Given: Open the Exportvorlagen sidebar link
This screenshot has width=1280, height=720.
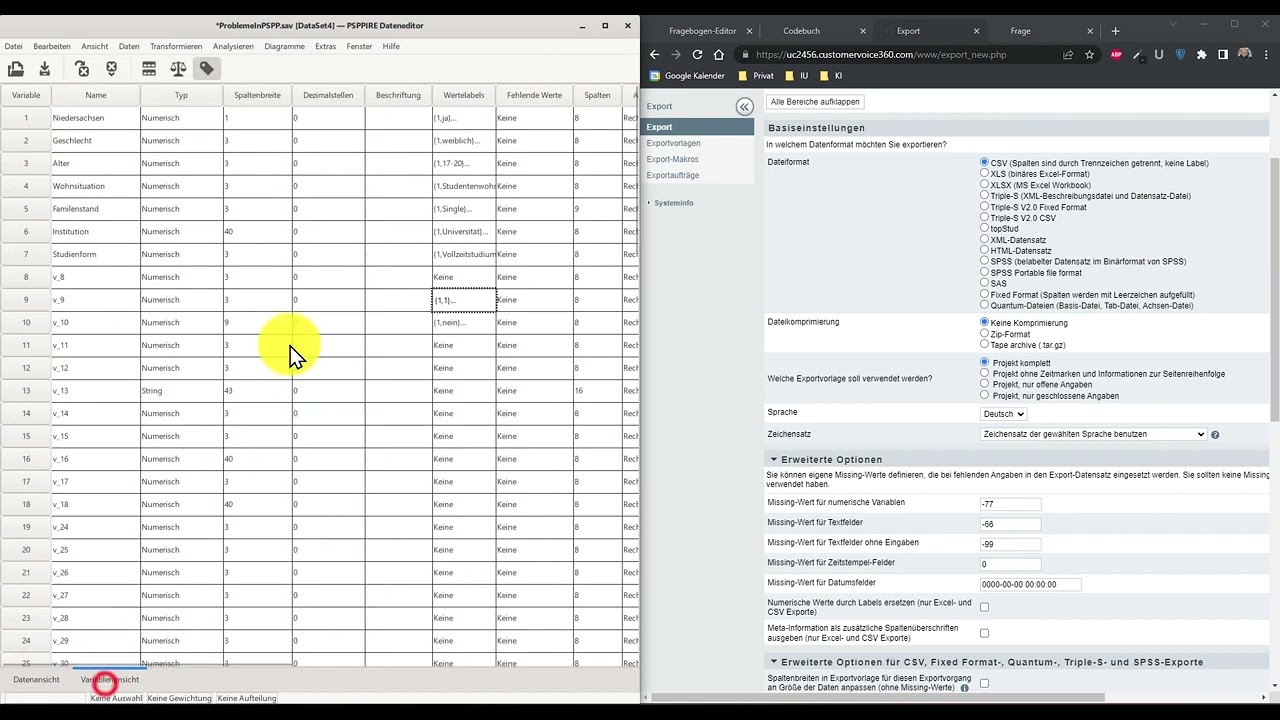Looking at the screenshot, I should pyautogui.click(x=673, y=143).
